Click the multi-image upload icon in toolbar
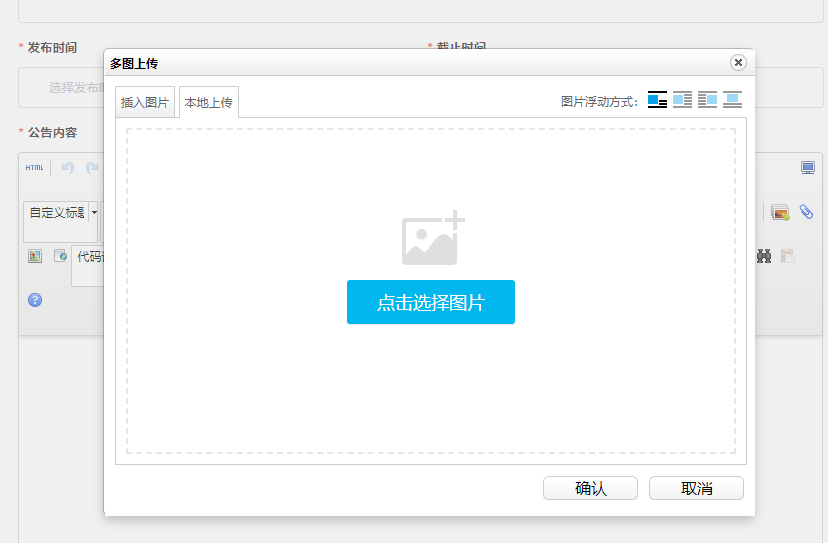Viewport: 828px width, 543px height. point(780,212)
